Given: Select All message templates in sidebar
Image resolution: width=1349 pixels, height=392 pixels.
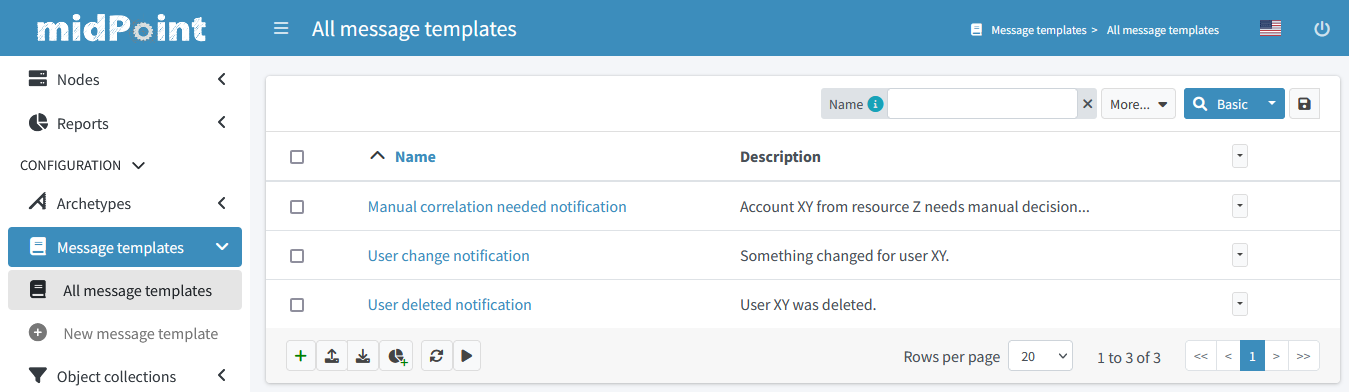Looking at the screenshot, I should (x=125, y=290).
